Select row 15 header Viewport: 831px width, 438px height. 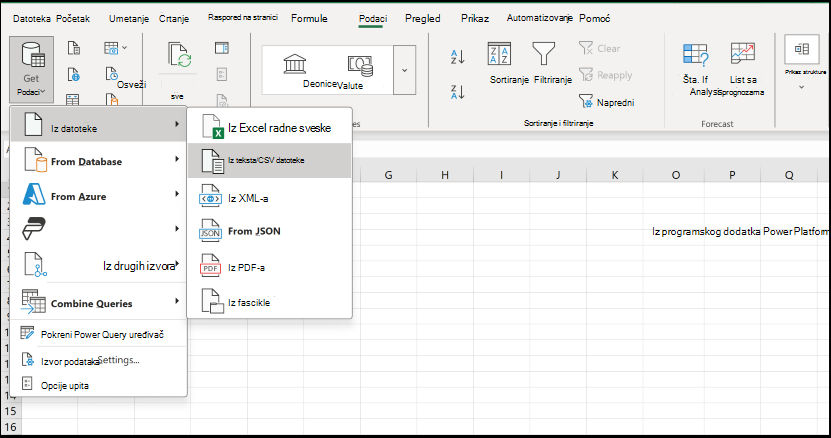[x=11, y=411]
